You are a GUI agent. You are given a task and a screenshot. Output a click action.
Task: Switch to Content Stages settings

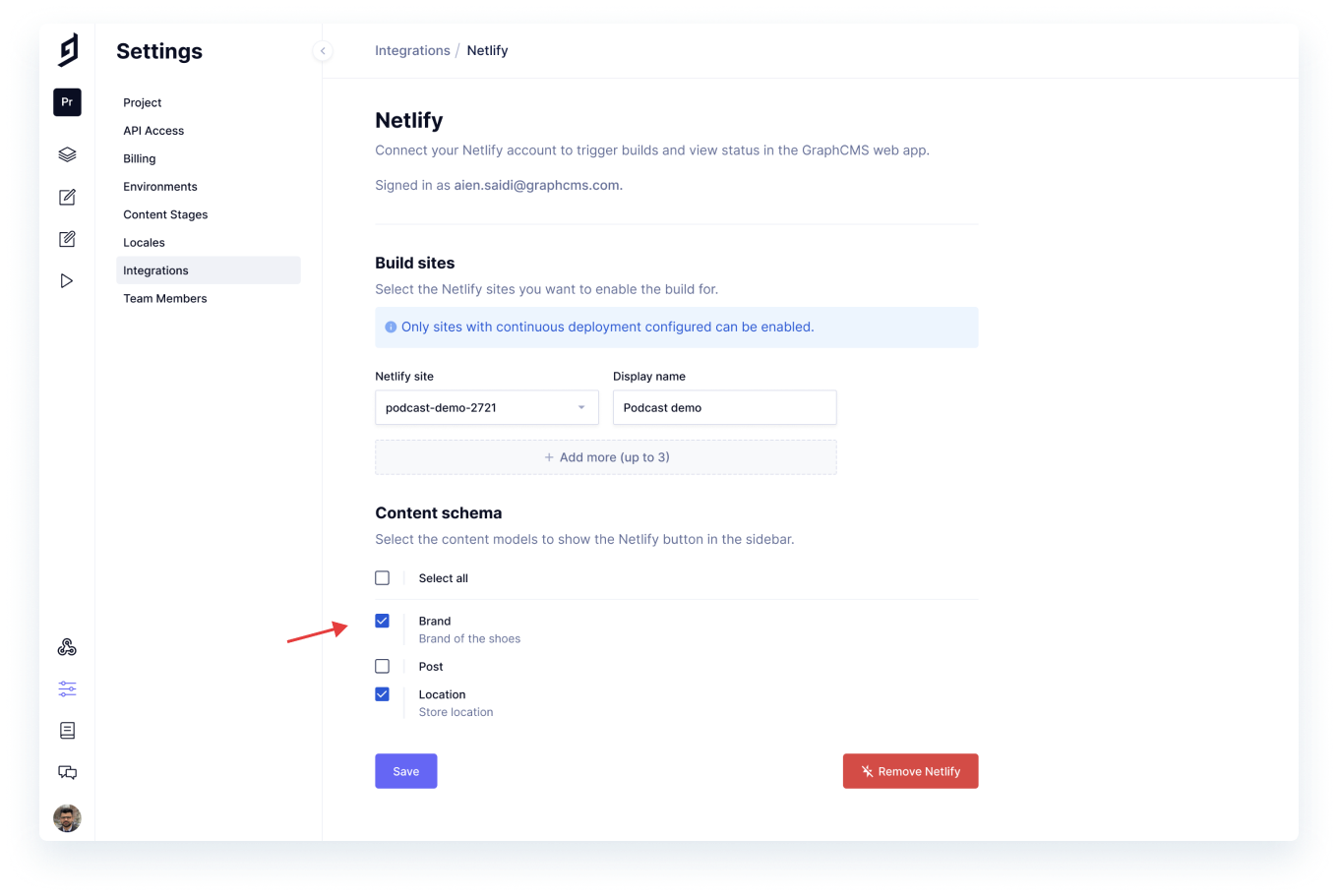pos(164,213)
